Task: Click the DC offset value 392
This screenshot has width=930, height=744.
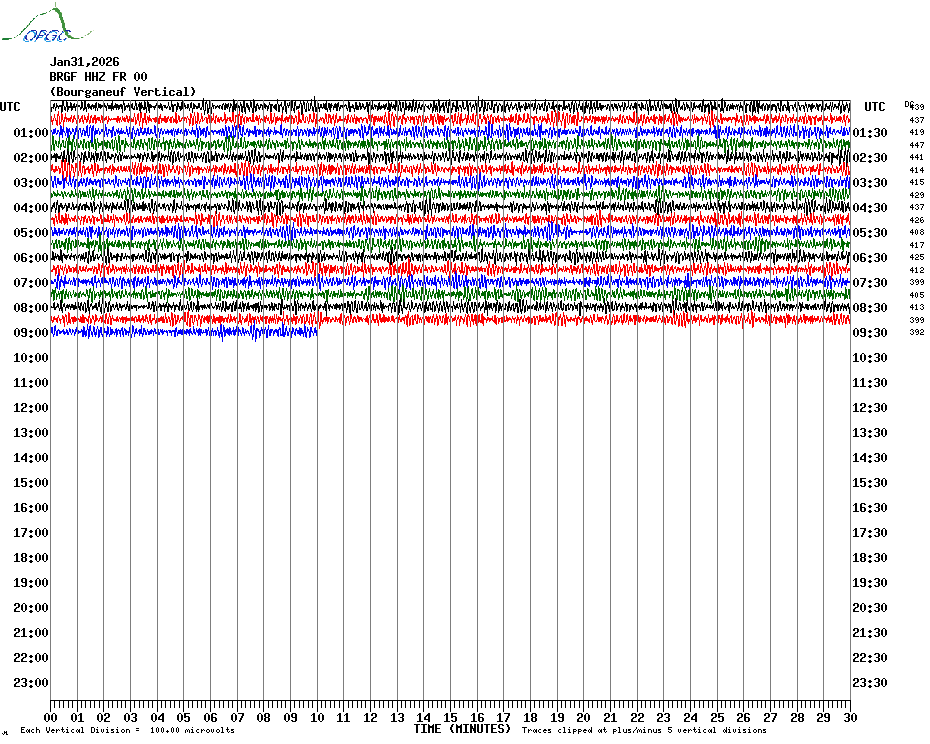Action: click(x=917, y=332)
